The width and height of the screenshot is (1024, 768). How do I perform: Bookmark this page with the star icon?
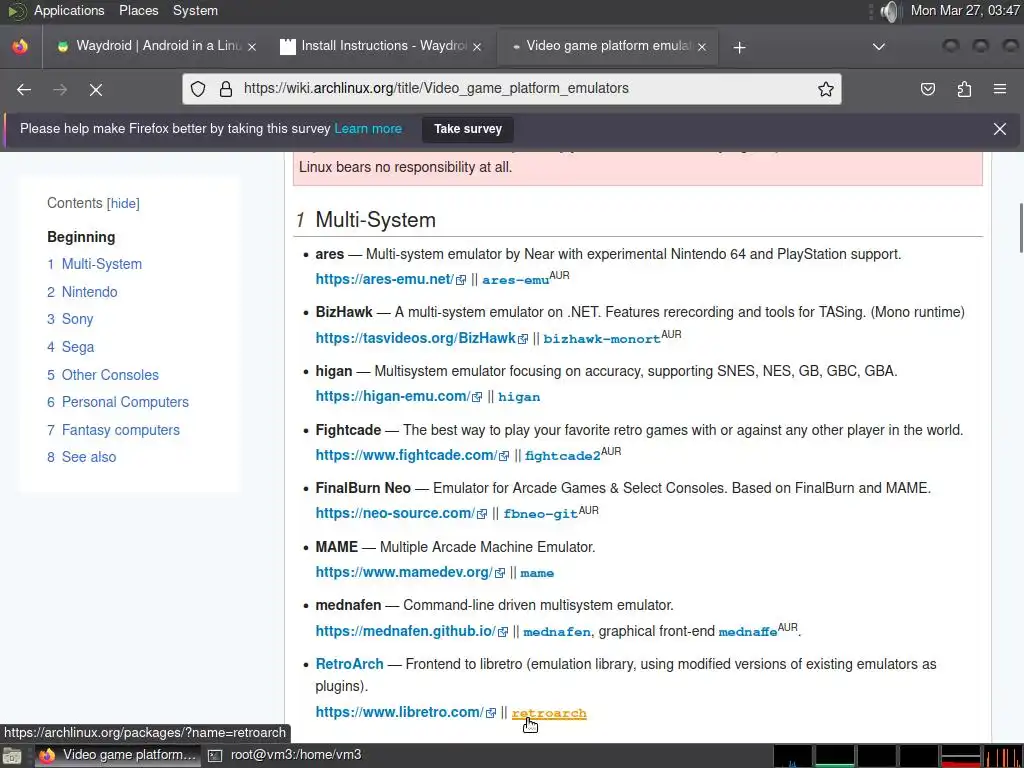(x=825, y=89)
